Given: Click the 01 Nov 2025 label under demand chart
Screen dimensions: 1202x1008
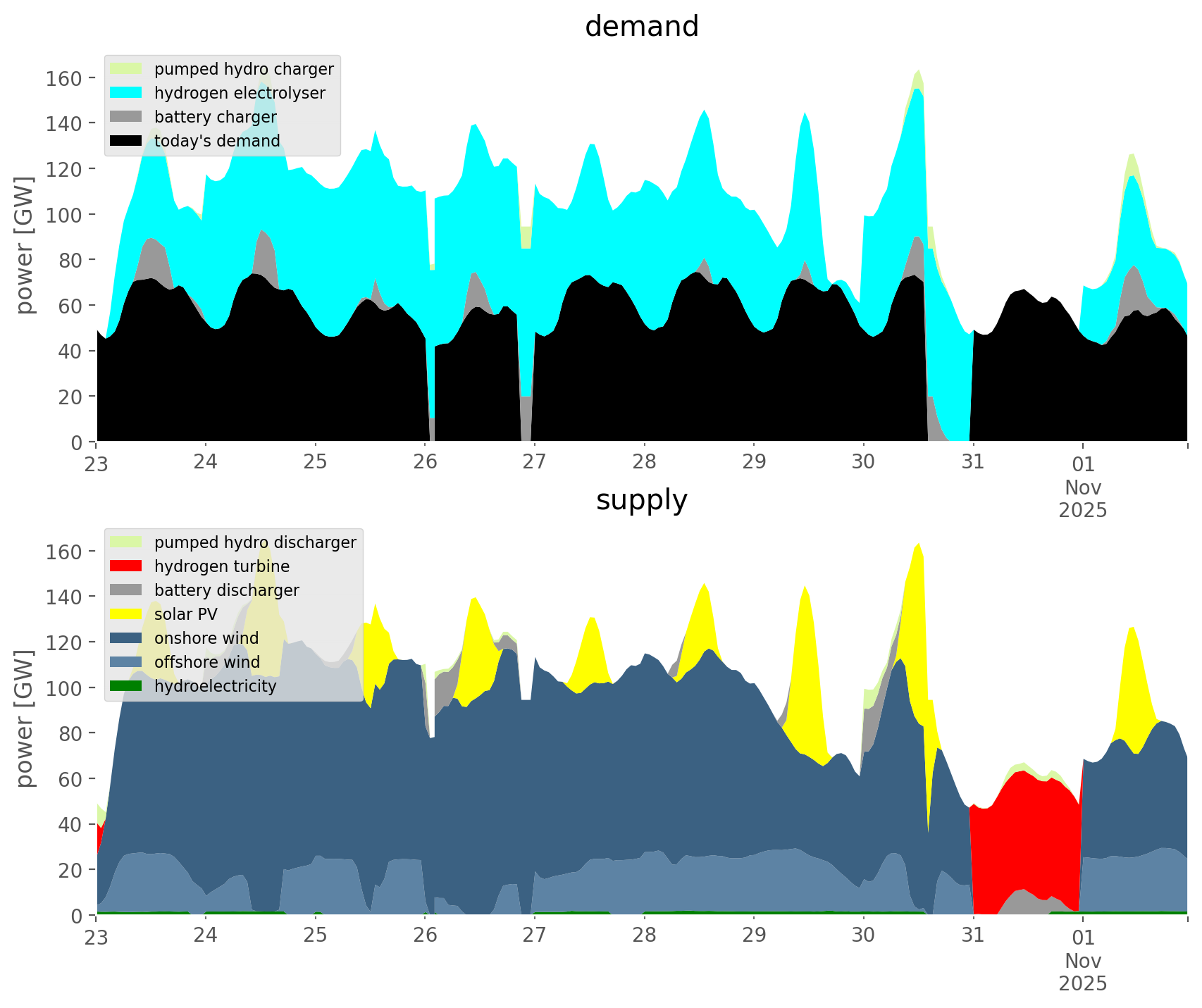Looking at the screenshot, I should (x=1083, y=487).
